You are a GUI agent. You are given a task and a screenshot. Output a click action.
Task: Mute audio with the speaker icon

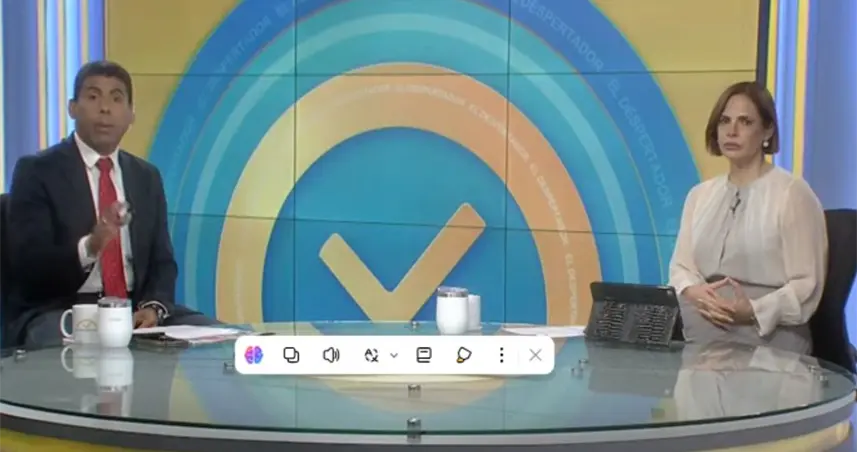pos(330,355)
